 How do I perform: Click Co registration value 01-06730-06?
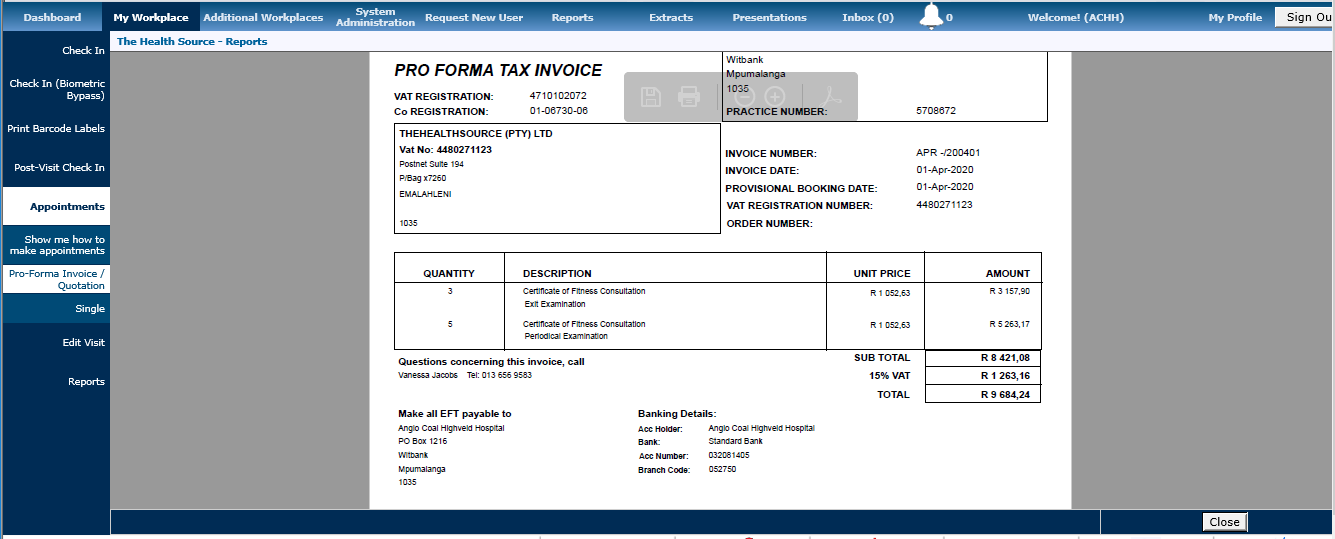click(559, 111)
